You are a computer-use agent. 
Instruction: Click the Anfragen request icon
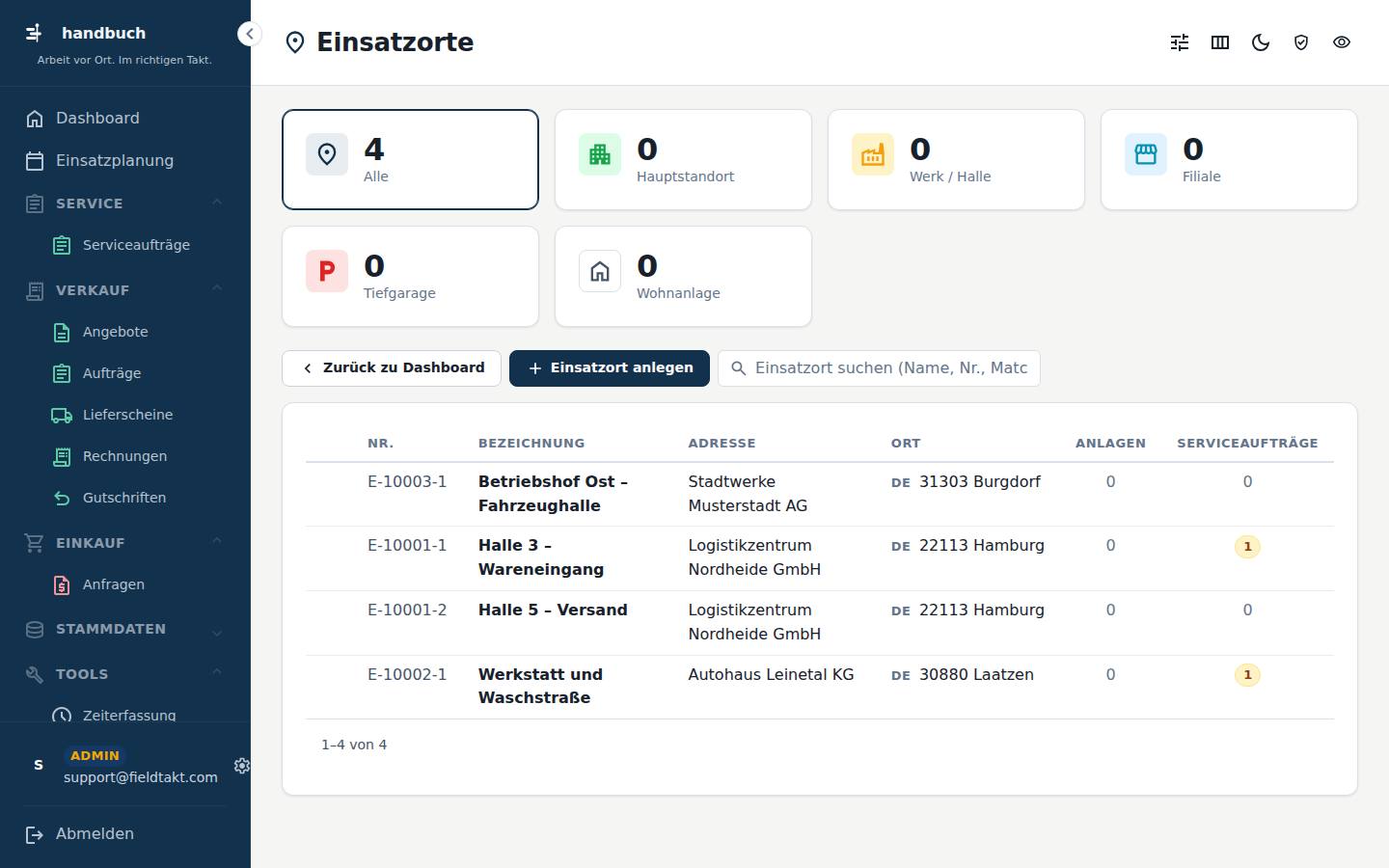(62, 585)
